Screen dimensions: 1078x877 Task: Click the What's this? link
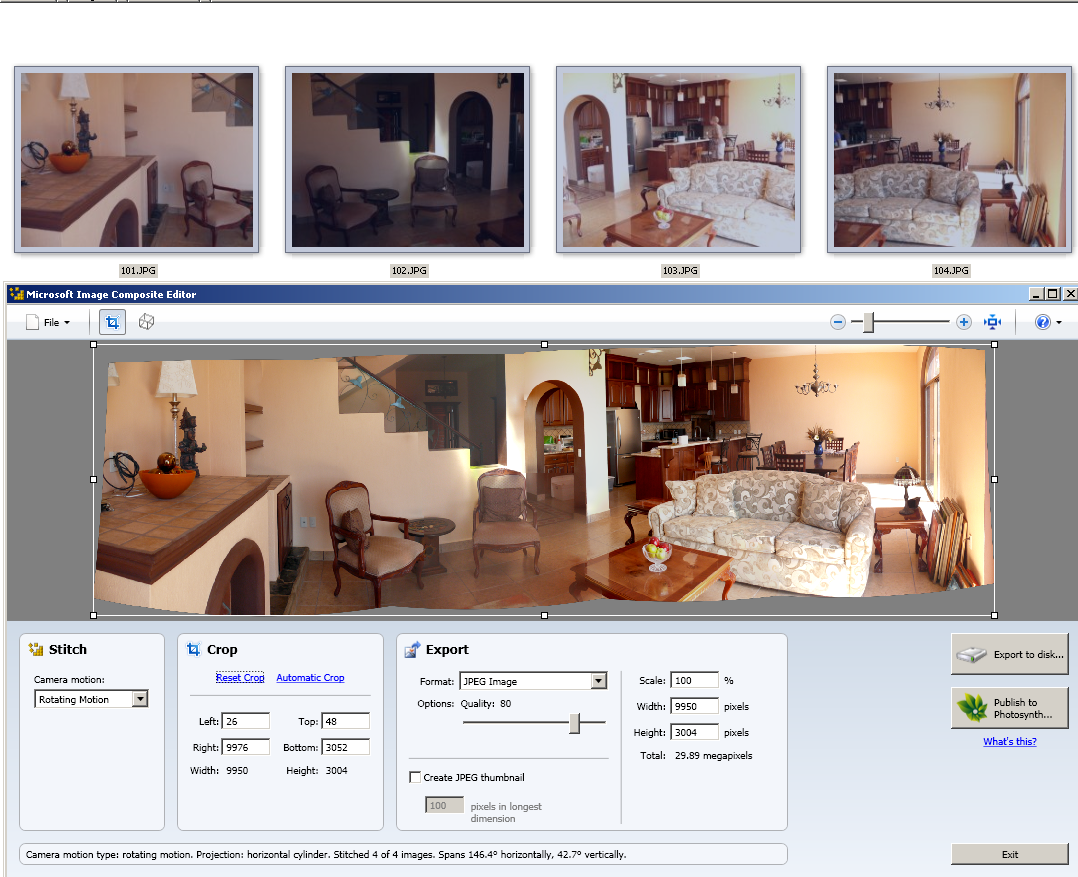[x=1009, y=742]
